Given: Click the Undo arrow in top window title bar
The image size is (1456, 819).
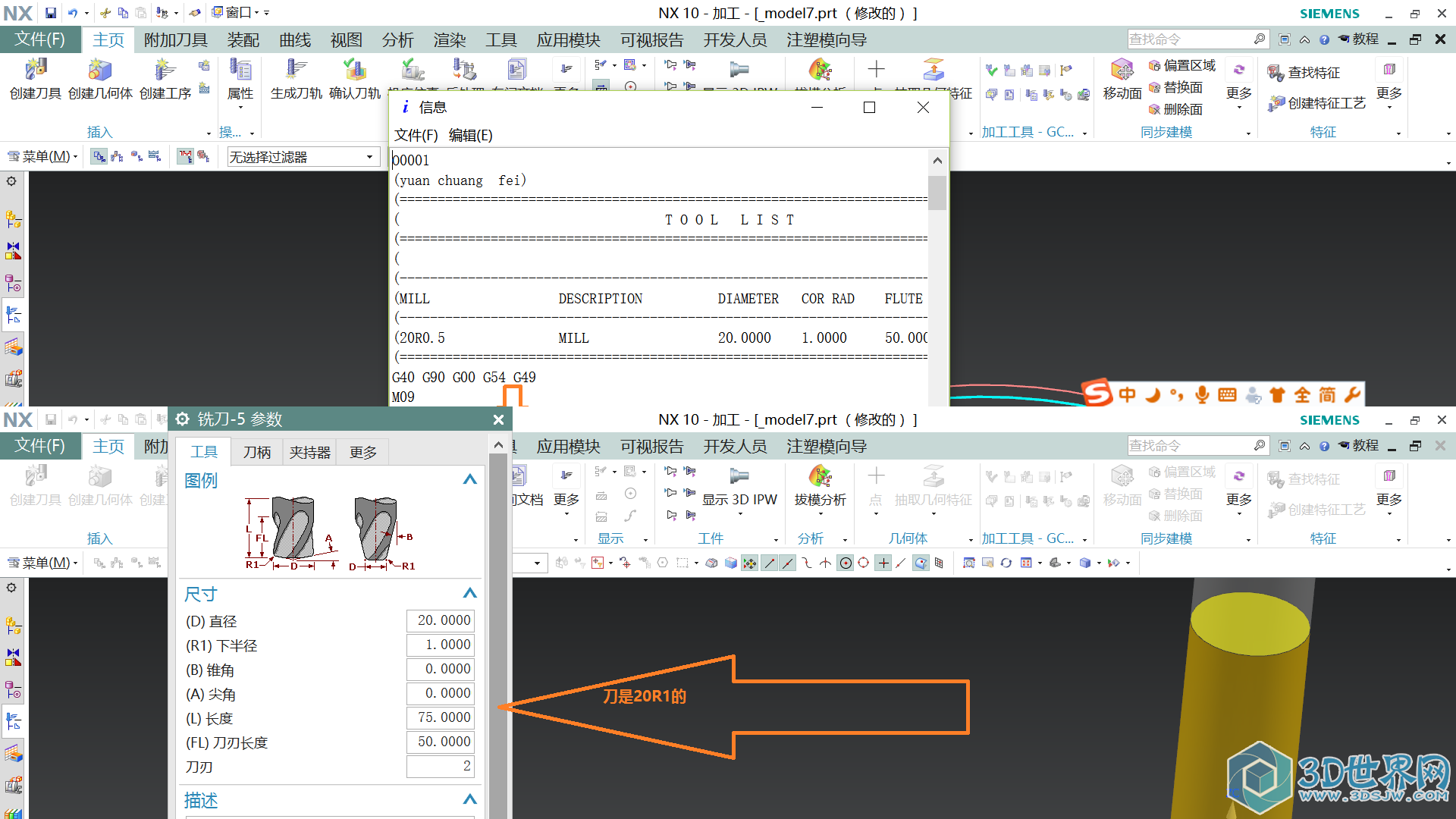Looking at the screenshot, I should click(72, 13).
